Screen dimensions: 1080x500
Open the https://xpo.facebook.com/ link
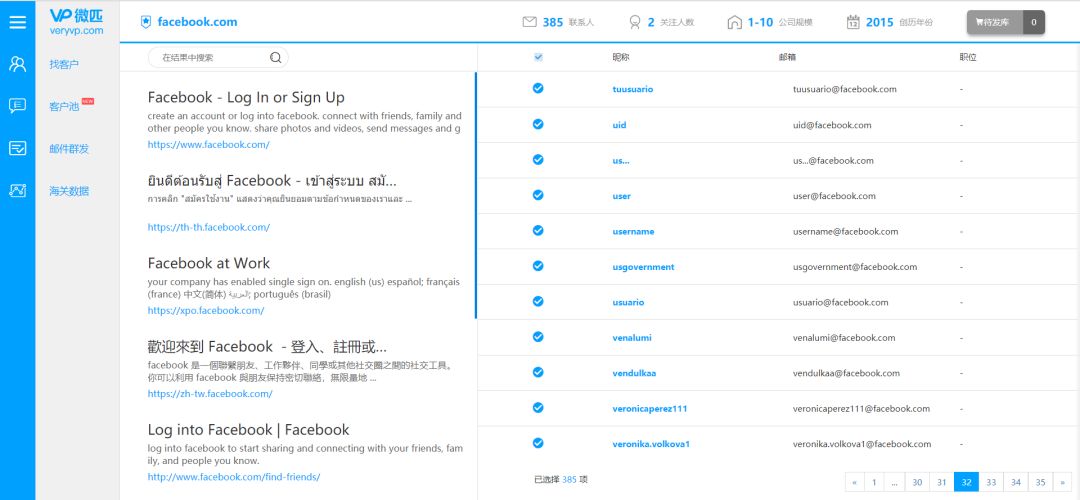(205, 311)
